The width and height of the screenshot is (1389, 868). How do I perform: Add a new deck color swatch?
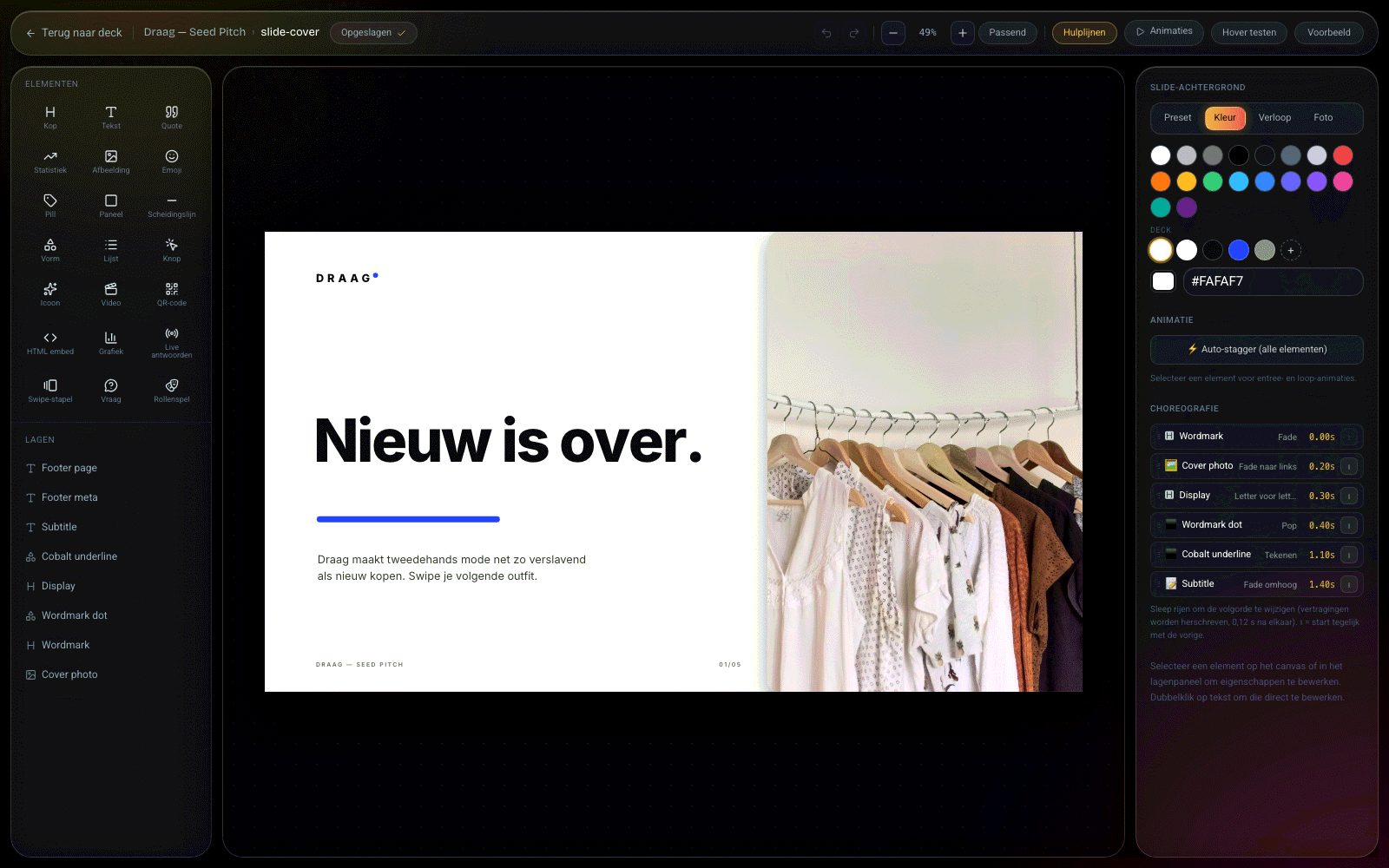click(x=1291, y=250)
